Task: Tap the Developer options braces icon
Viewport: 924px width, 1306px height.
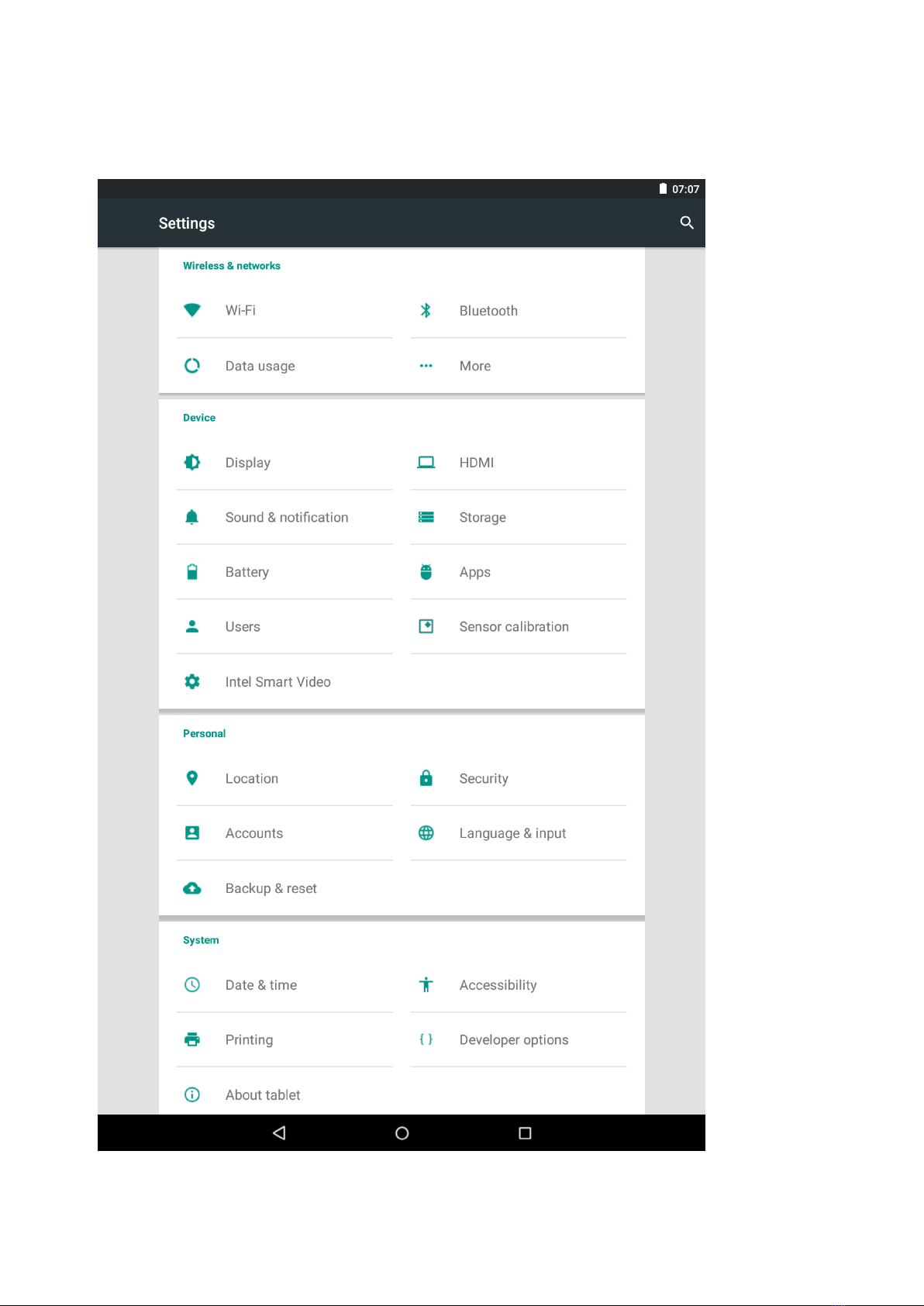Action: (426, 1039)
